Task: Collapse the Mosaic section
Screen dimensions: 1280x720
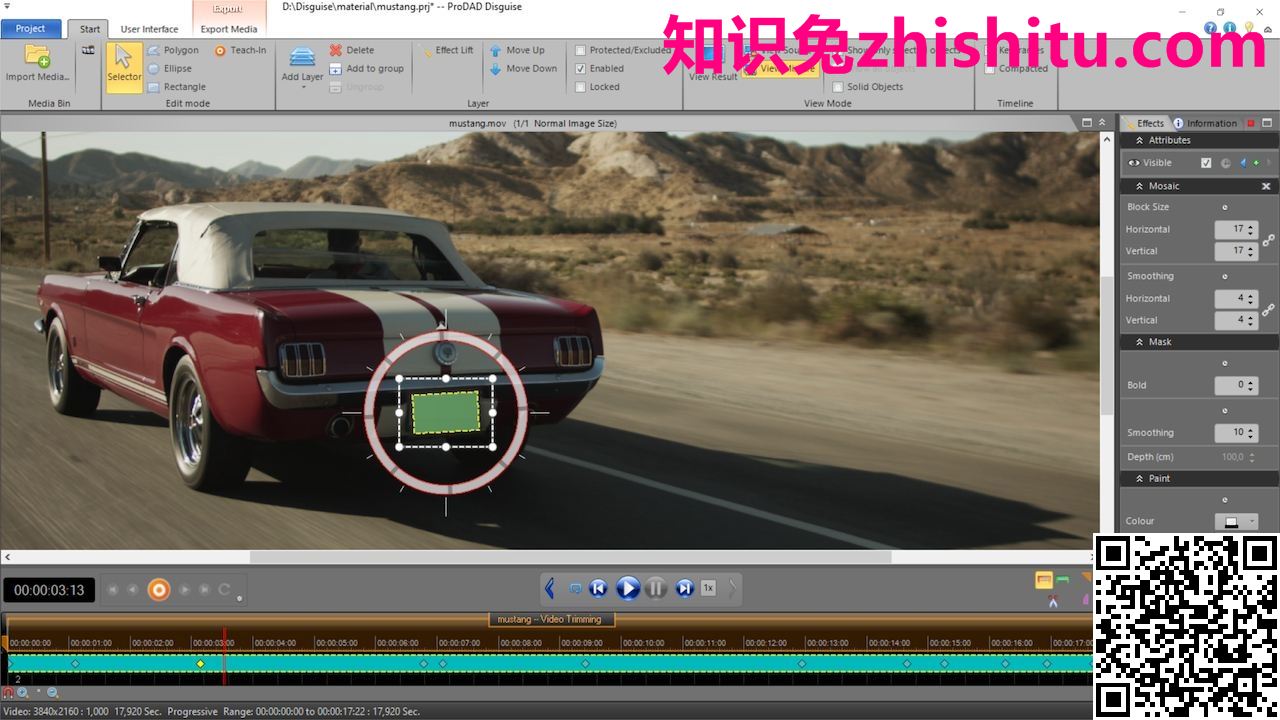Action: point(1139,186)
